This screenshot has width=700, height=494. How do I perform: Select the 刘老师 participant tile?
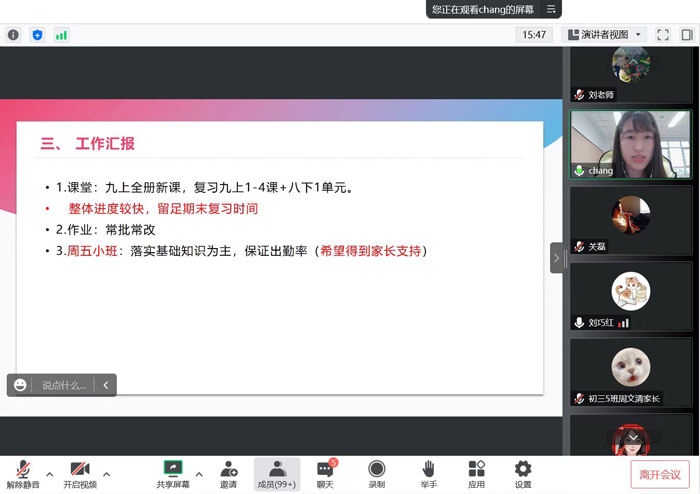pos(631,74)
